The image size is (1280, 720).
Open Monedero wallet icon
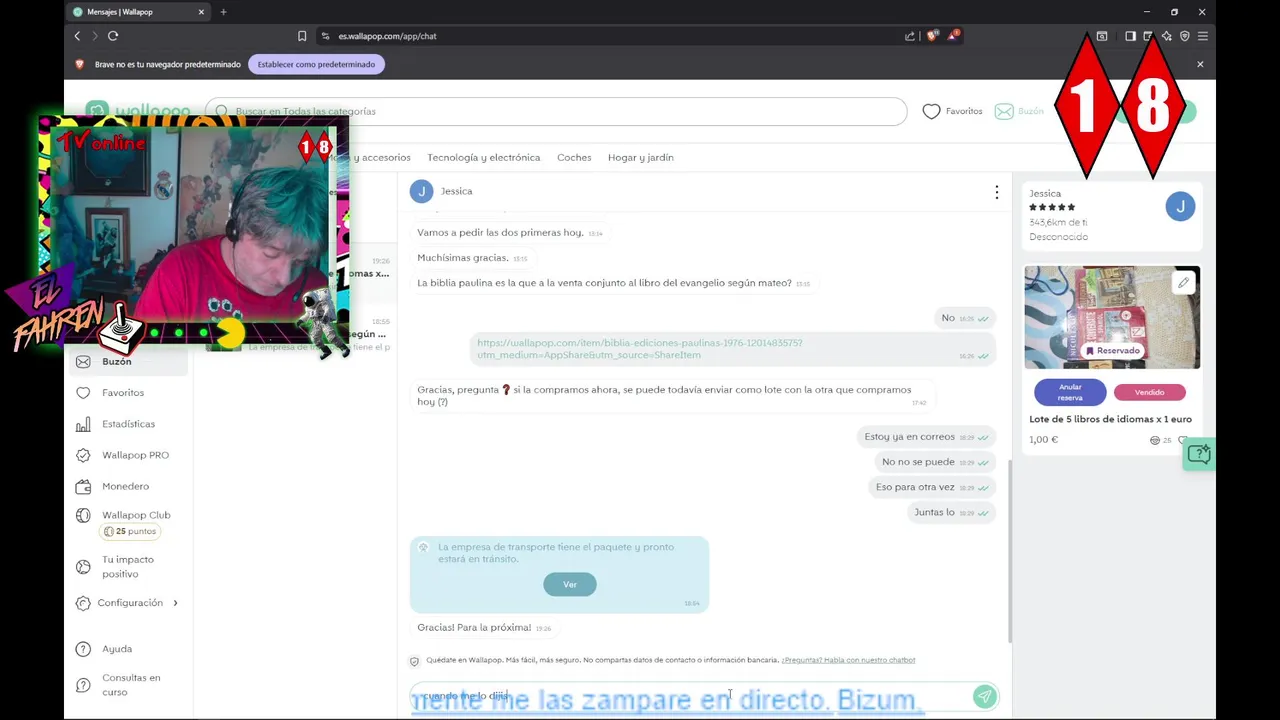(x=83, y=486)
